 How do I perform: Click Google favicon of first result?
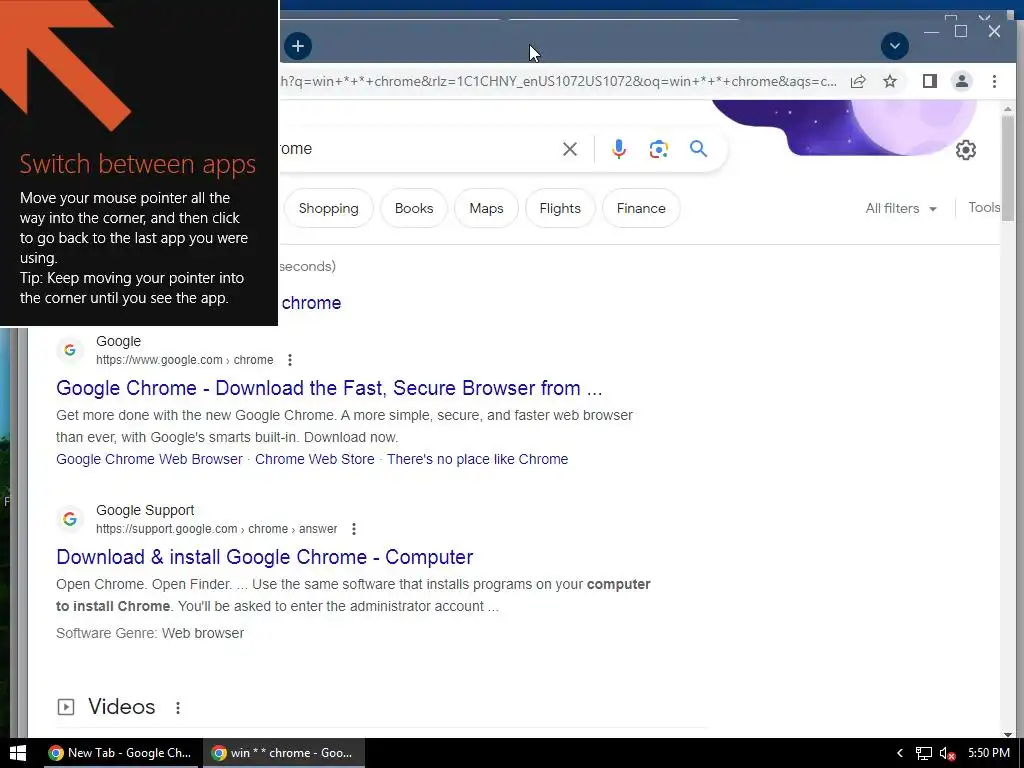click(70, 350)
